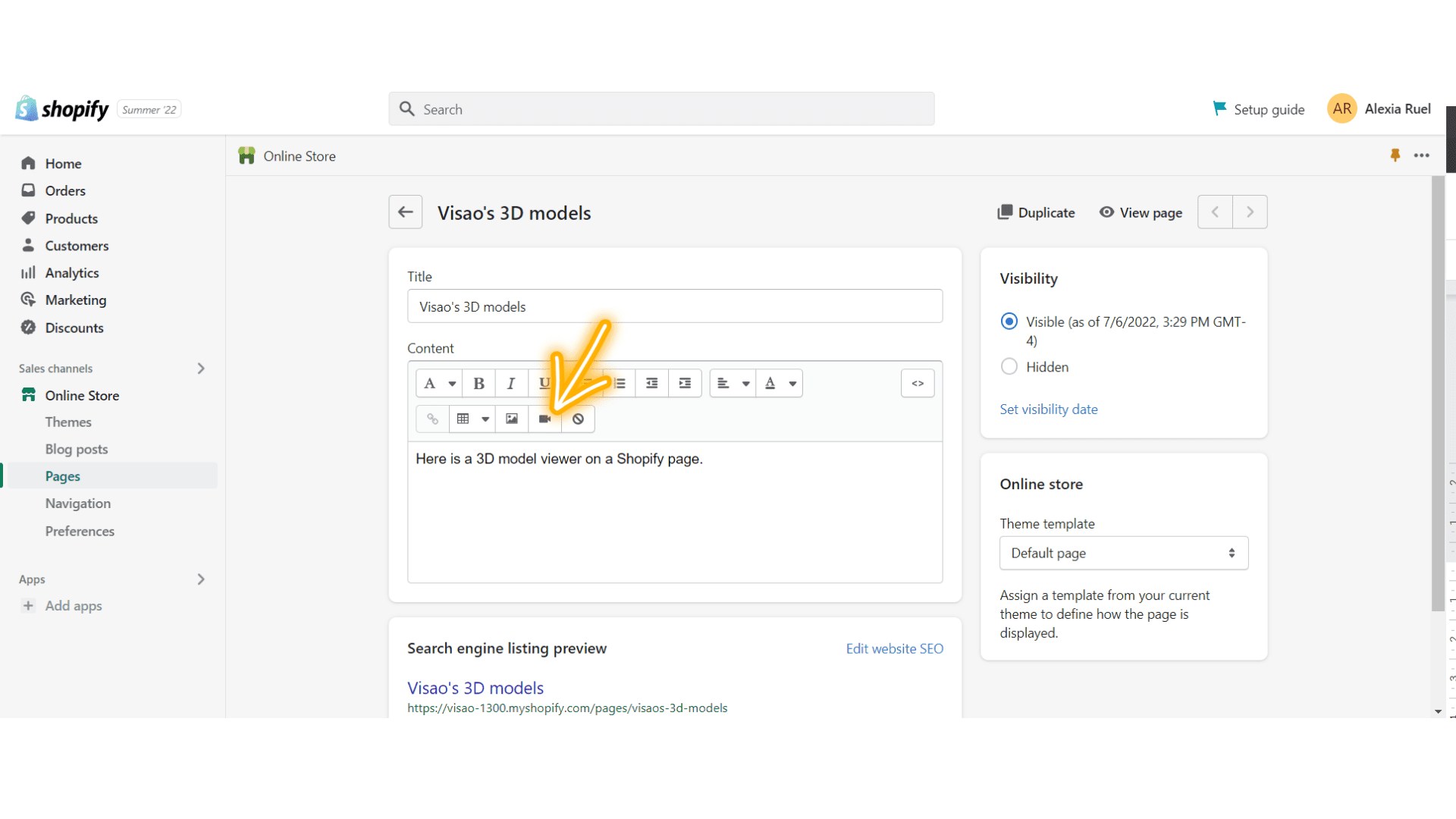Viewport: 1456px width, 819px height.
Task: Open the text formatting A dropdown
Action: [x=439, y=384]
